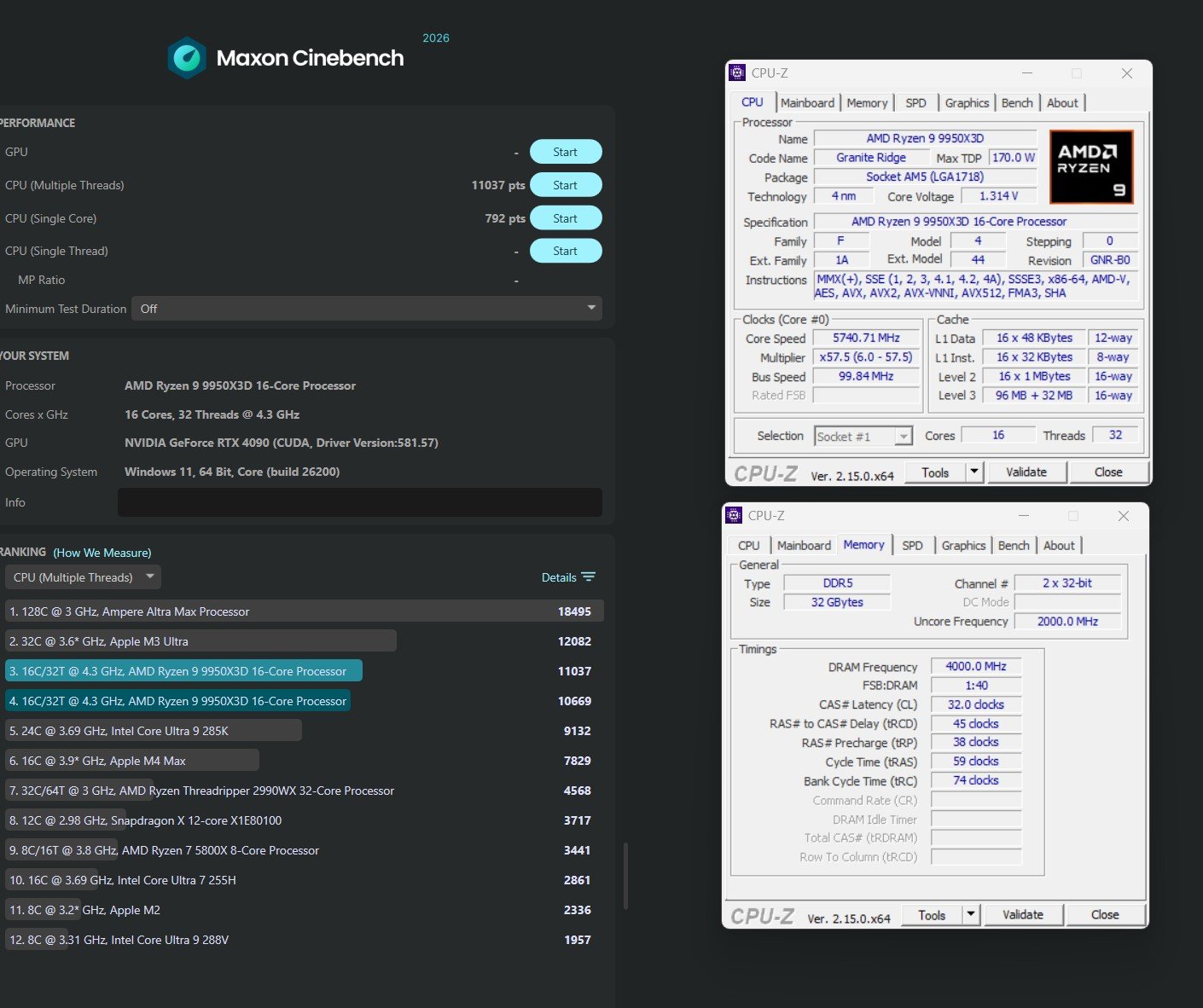1203x1008 pixels.
Task: Select the Snapdragon X 12-core ranking row
Action: (304, 820)
